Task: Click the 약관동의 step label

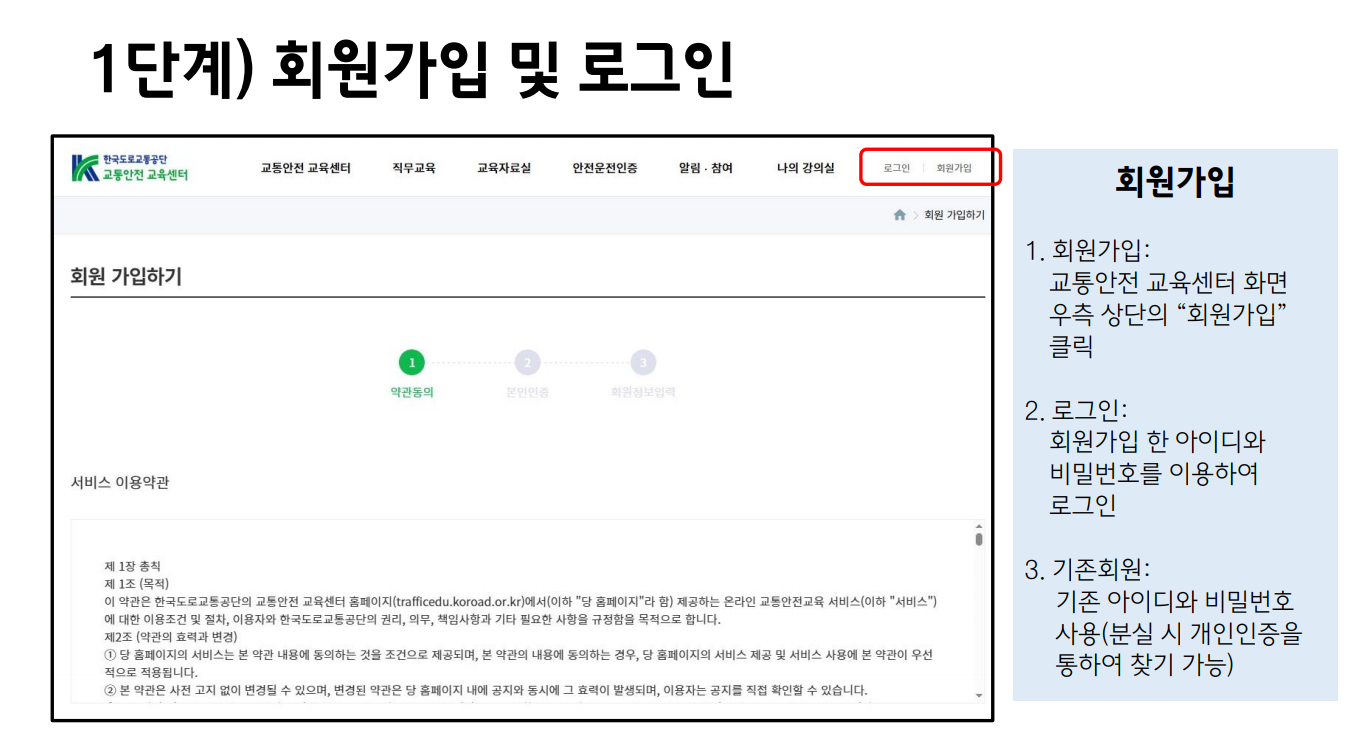Action: (411, 393)
